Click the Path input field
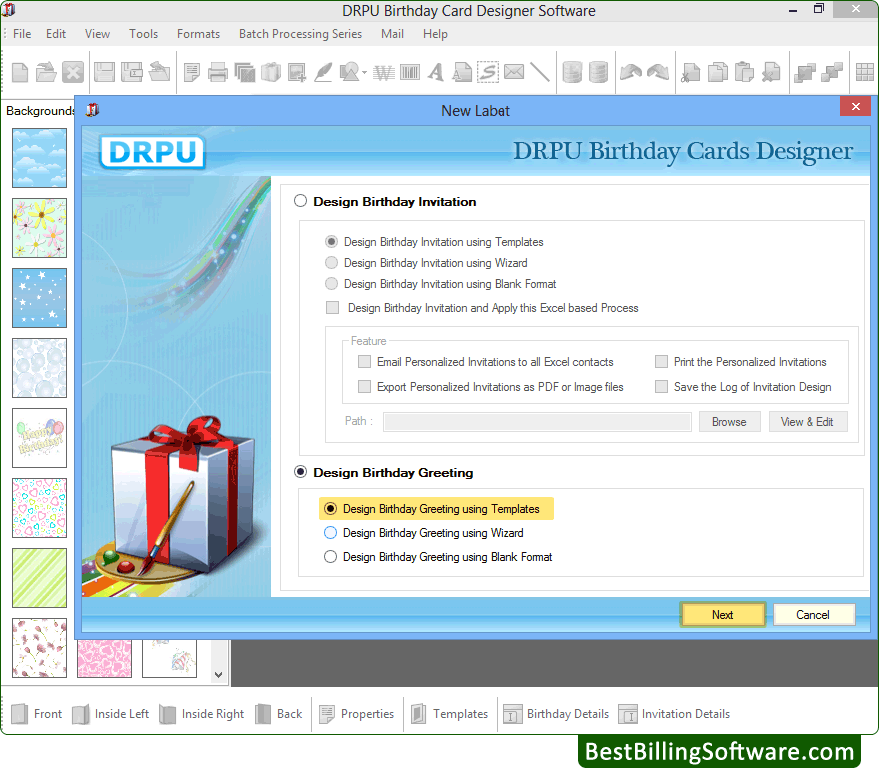Screen dimensions: 879x768 537,422
